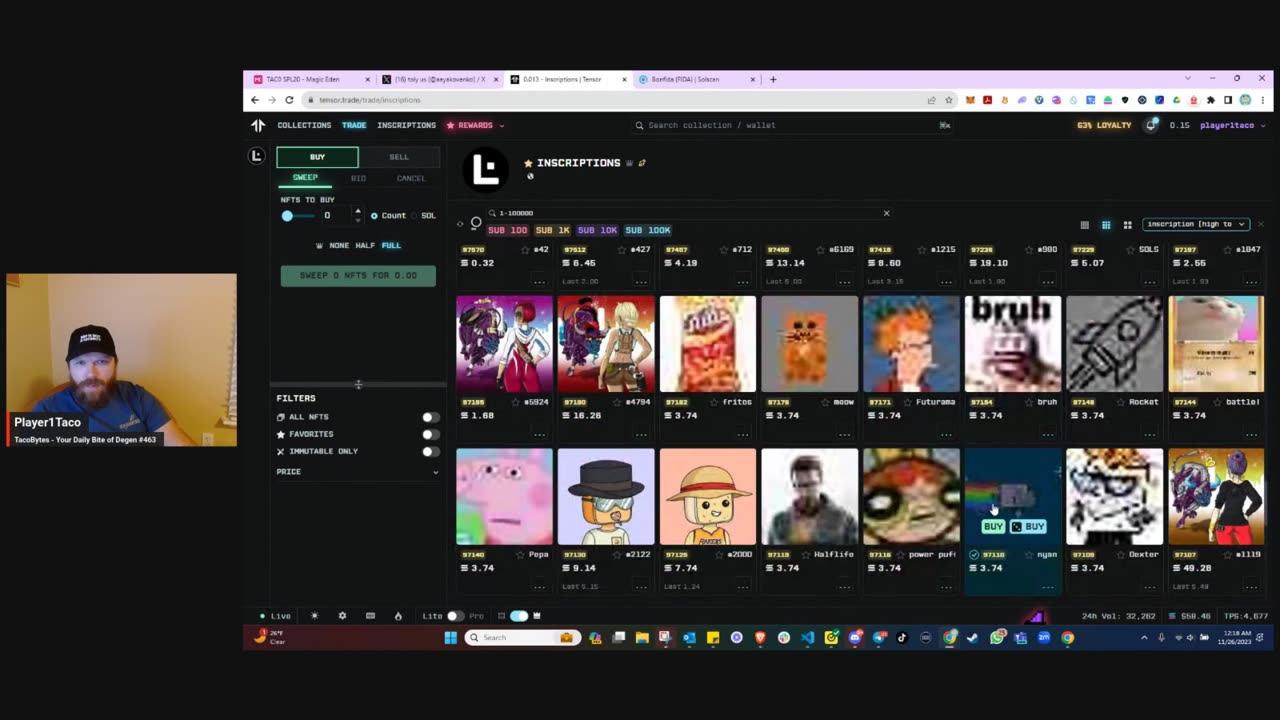Toggle the Favorites filter switch
This screenshot has height=720, width=1280.
pos(430,434)
